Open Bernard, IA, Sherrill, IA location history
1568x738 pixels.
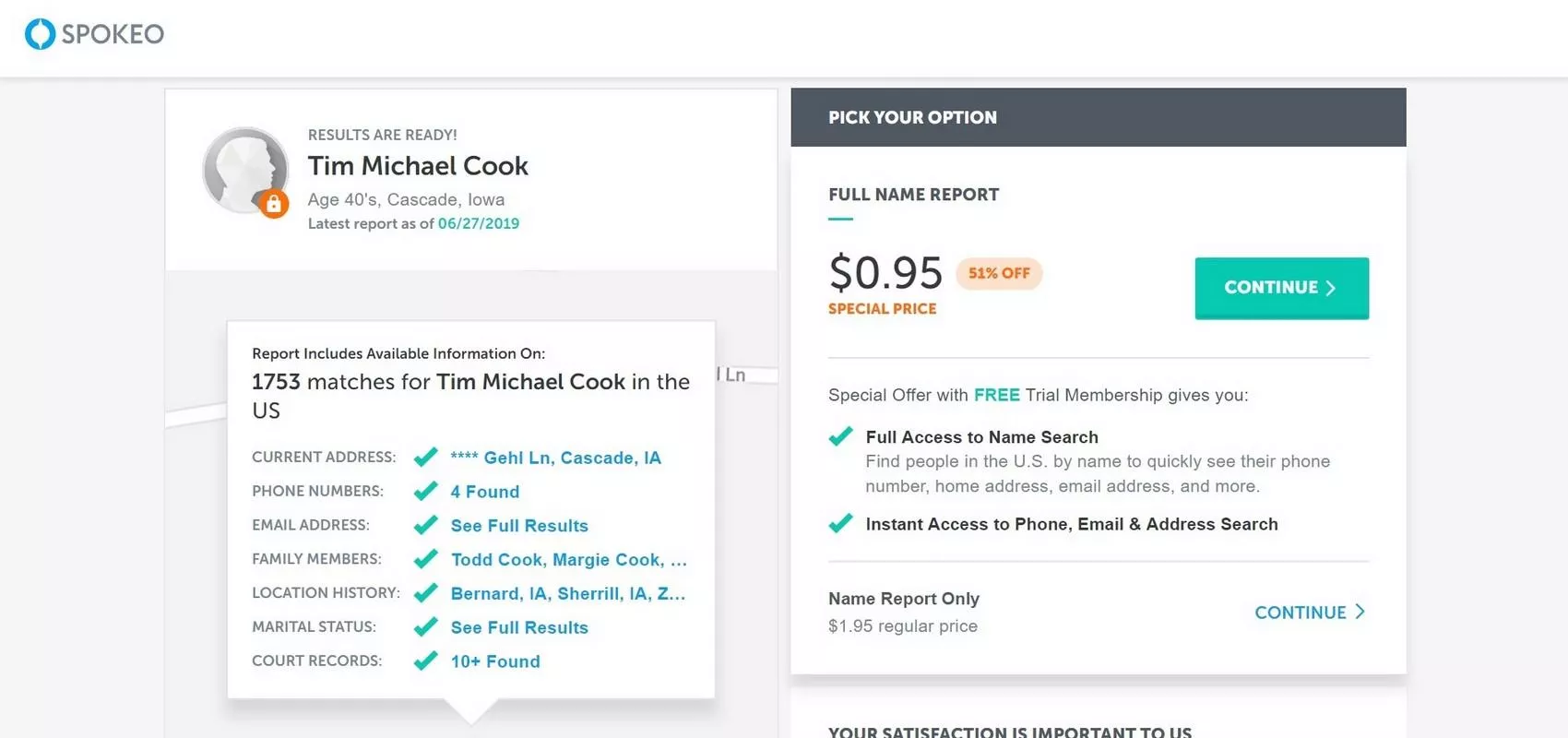pyautogui.click(x=568, y=593)
